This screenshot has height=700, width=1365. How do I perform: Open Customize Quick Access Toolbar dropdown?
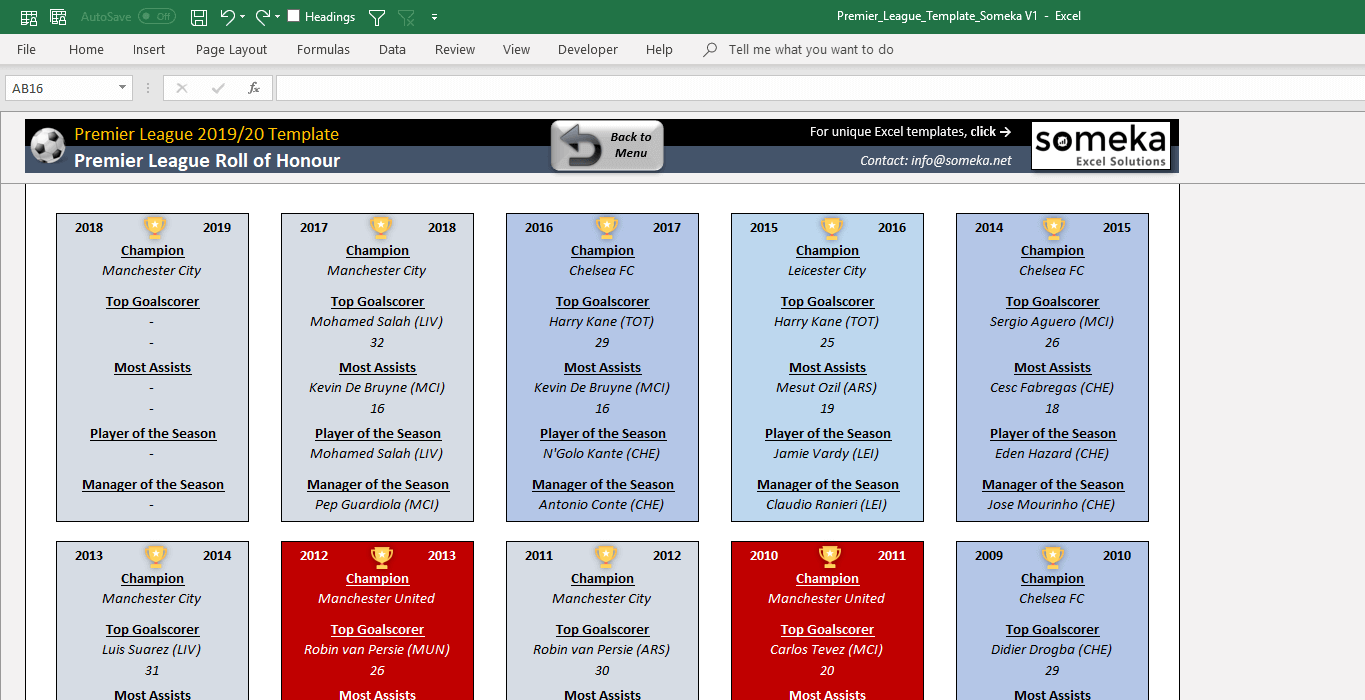point(434,17)
